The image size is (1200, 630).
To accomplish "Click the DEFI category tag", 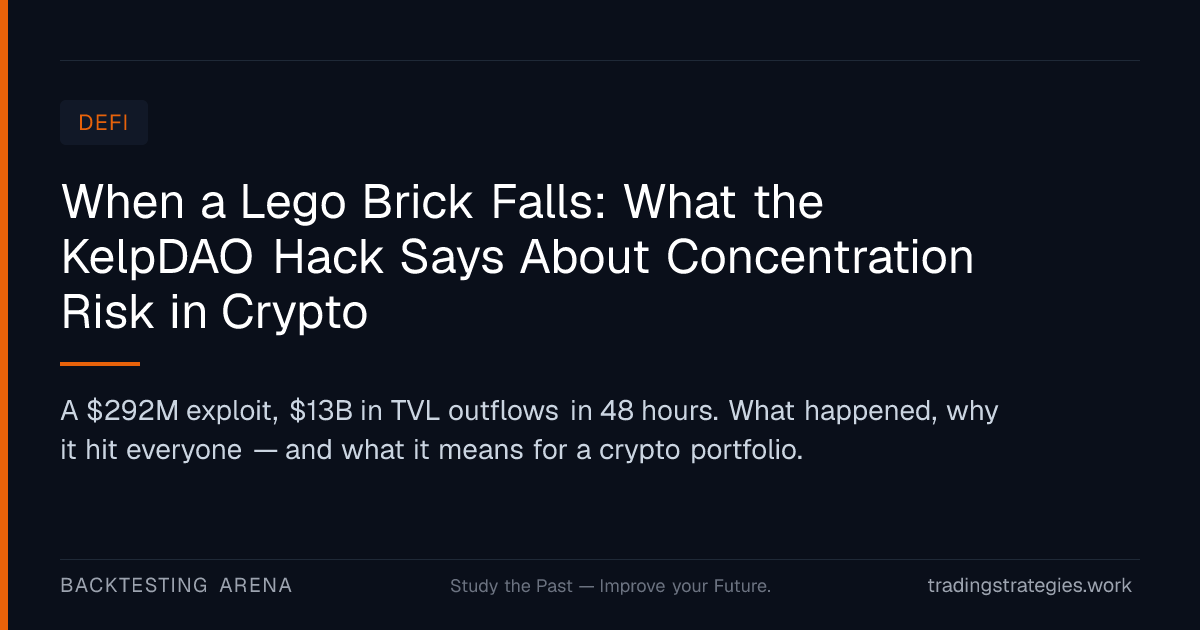I will 104,123.
